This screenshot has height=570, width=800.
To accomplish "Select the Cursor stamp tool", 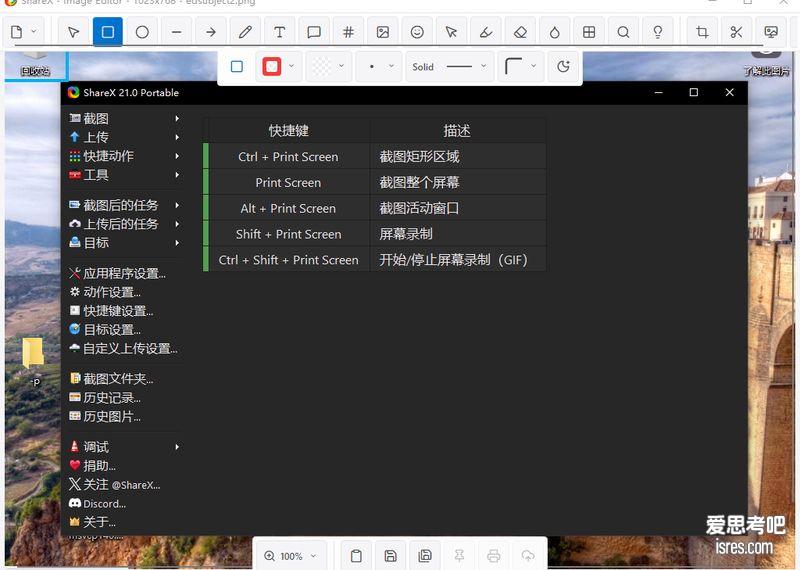I will 452,32.
